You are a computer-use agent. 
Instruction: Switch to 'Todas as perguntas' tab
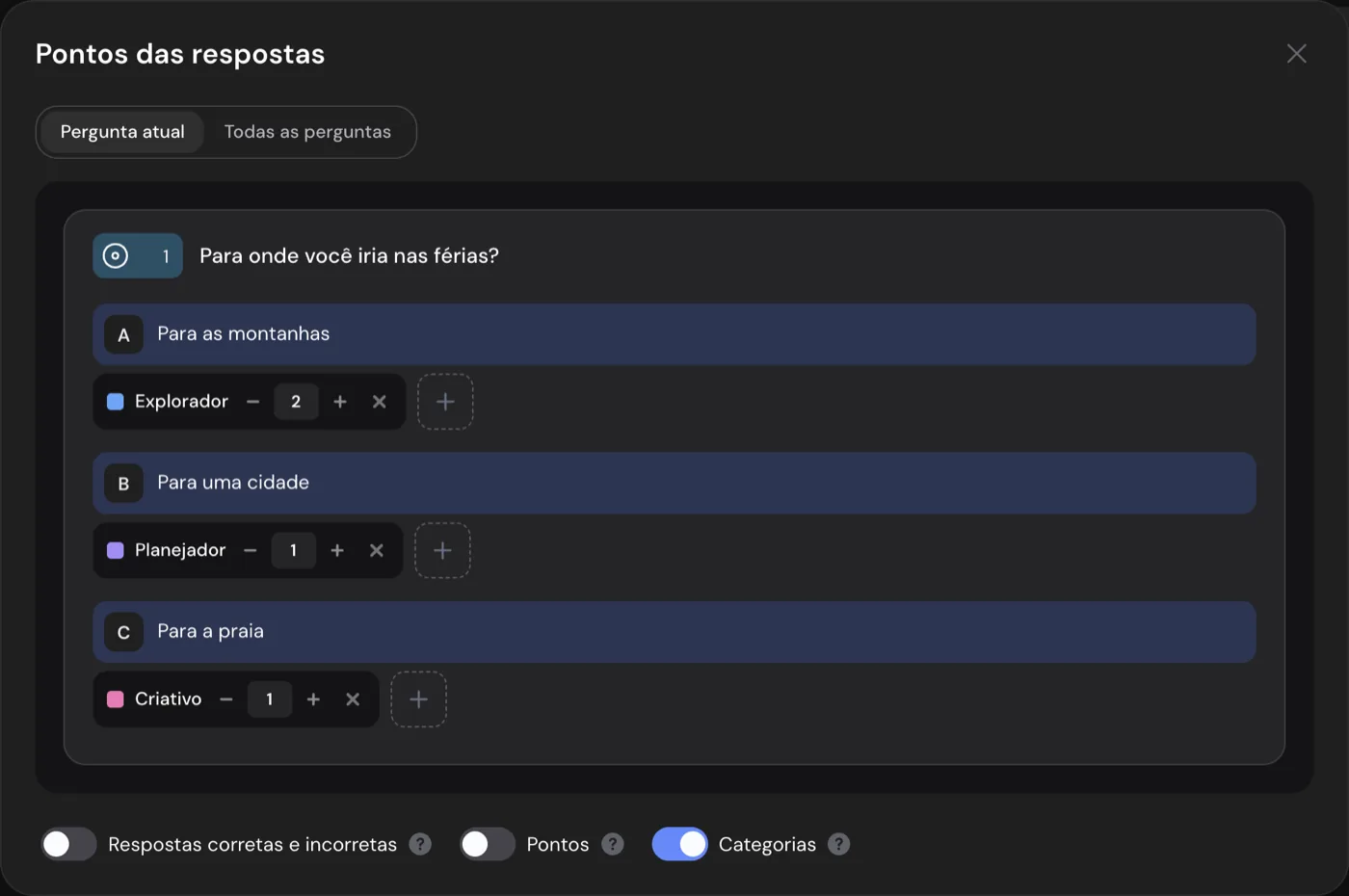pyautogui.click(x=307, y=132)
